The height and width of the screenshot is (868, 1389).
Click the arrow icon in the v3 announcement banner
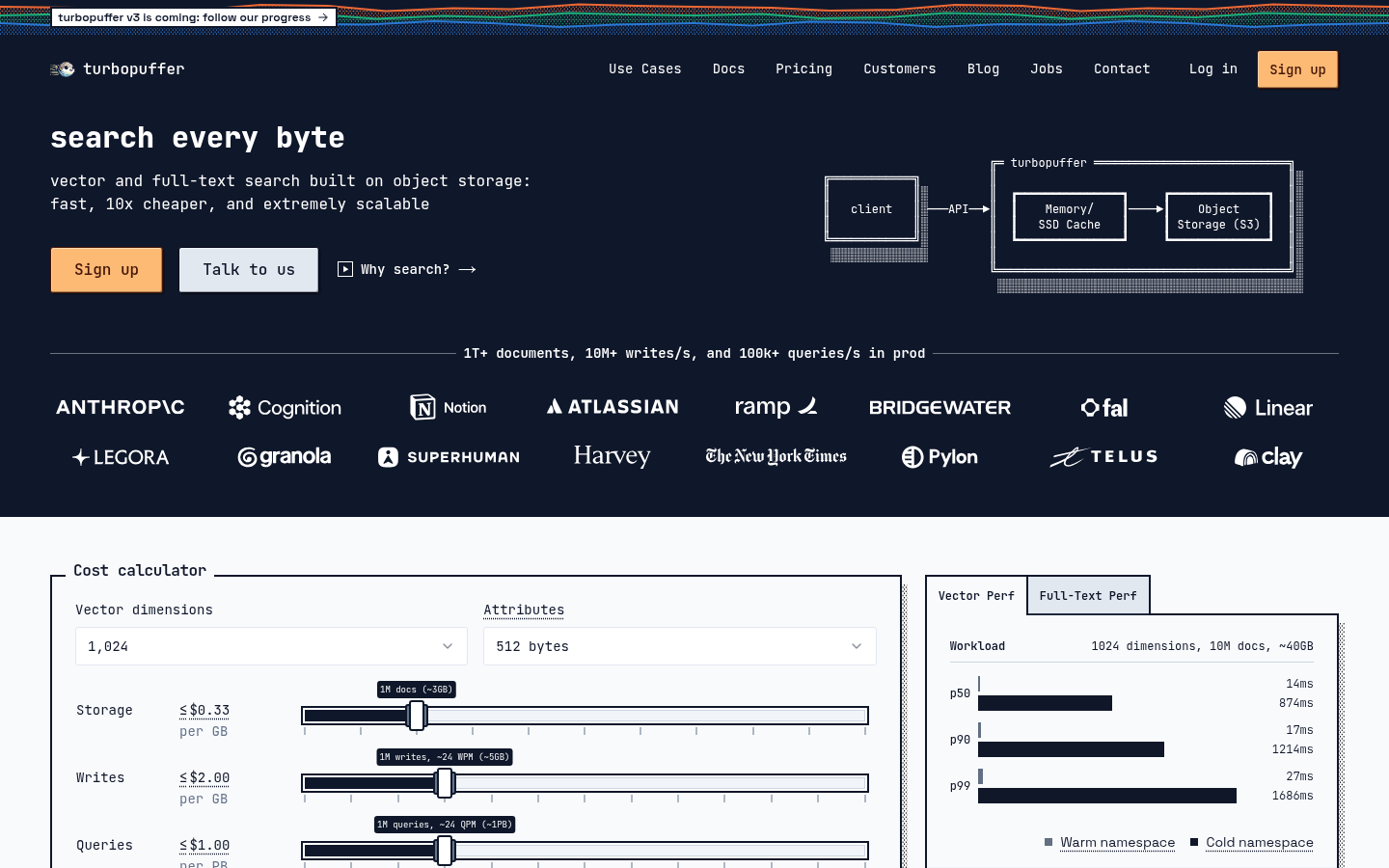pyautogui.click(x=323, y=17)
